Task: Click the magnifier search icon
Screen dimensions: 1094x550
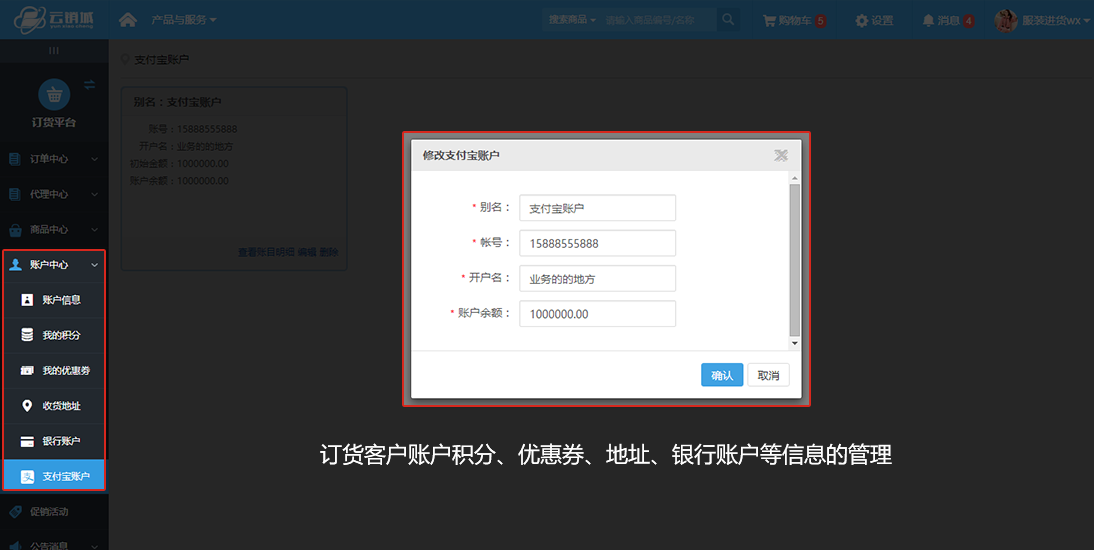Action: (728, 20)
